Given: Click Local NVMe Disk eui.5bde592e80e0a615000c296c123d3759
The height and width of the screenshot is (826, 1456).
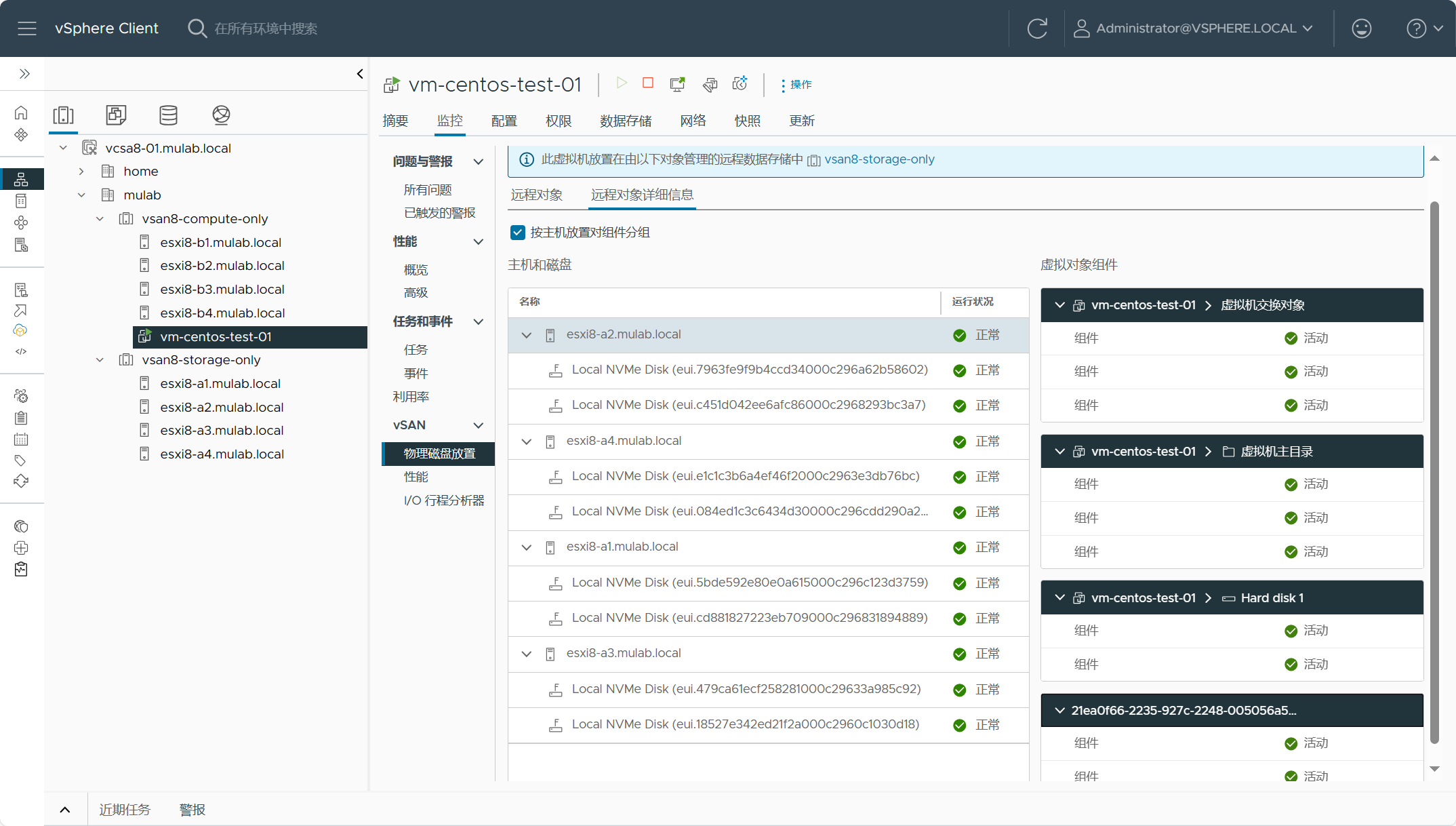Looking at the screenshot, I should 750,583.
